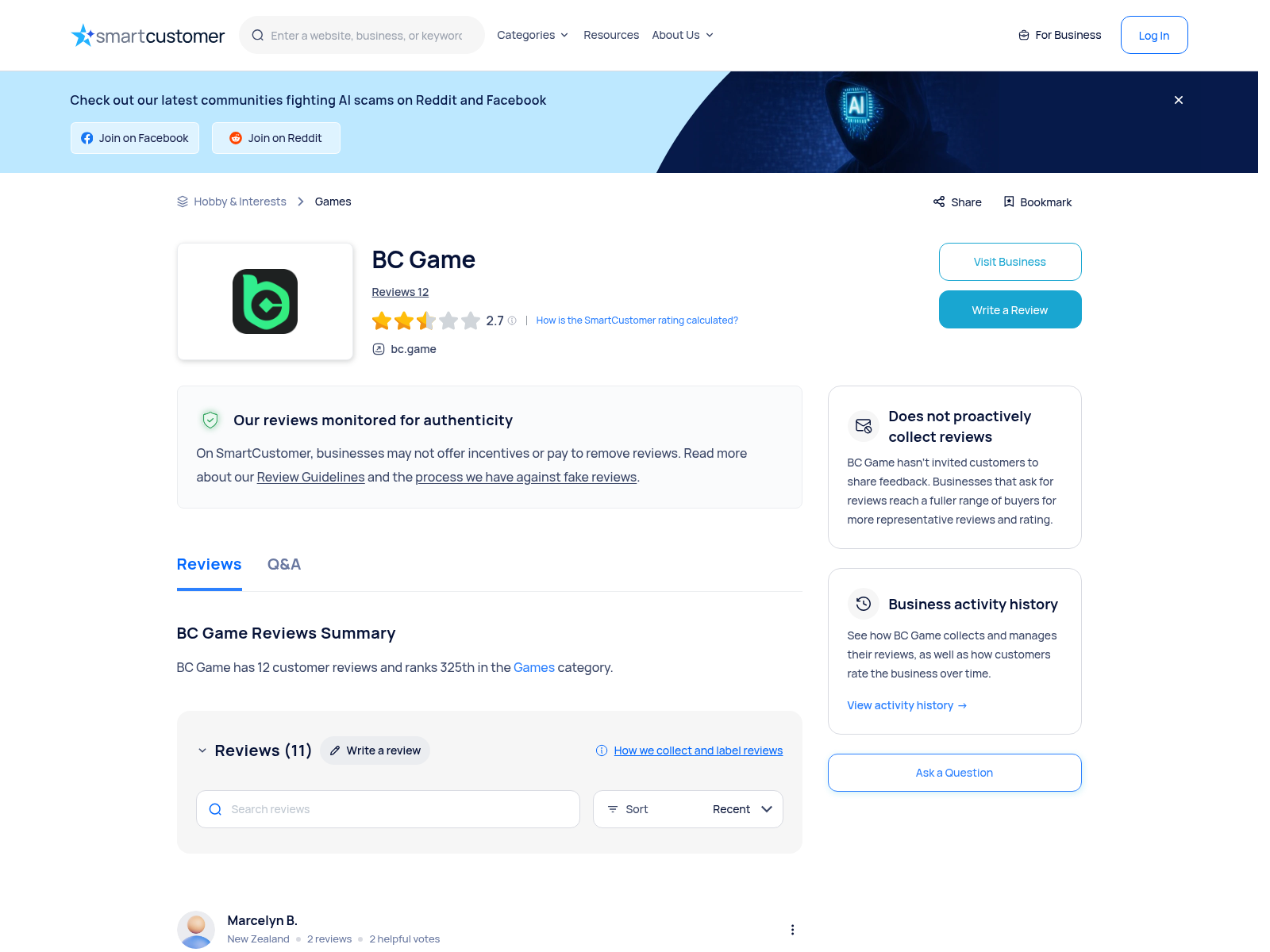Click the Write a Review button
Image resolution: width=1270 pixels, height=952 pixels.
pos(1010,309)
